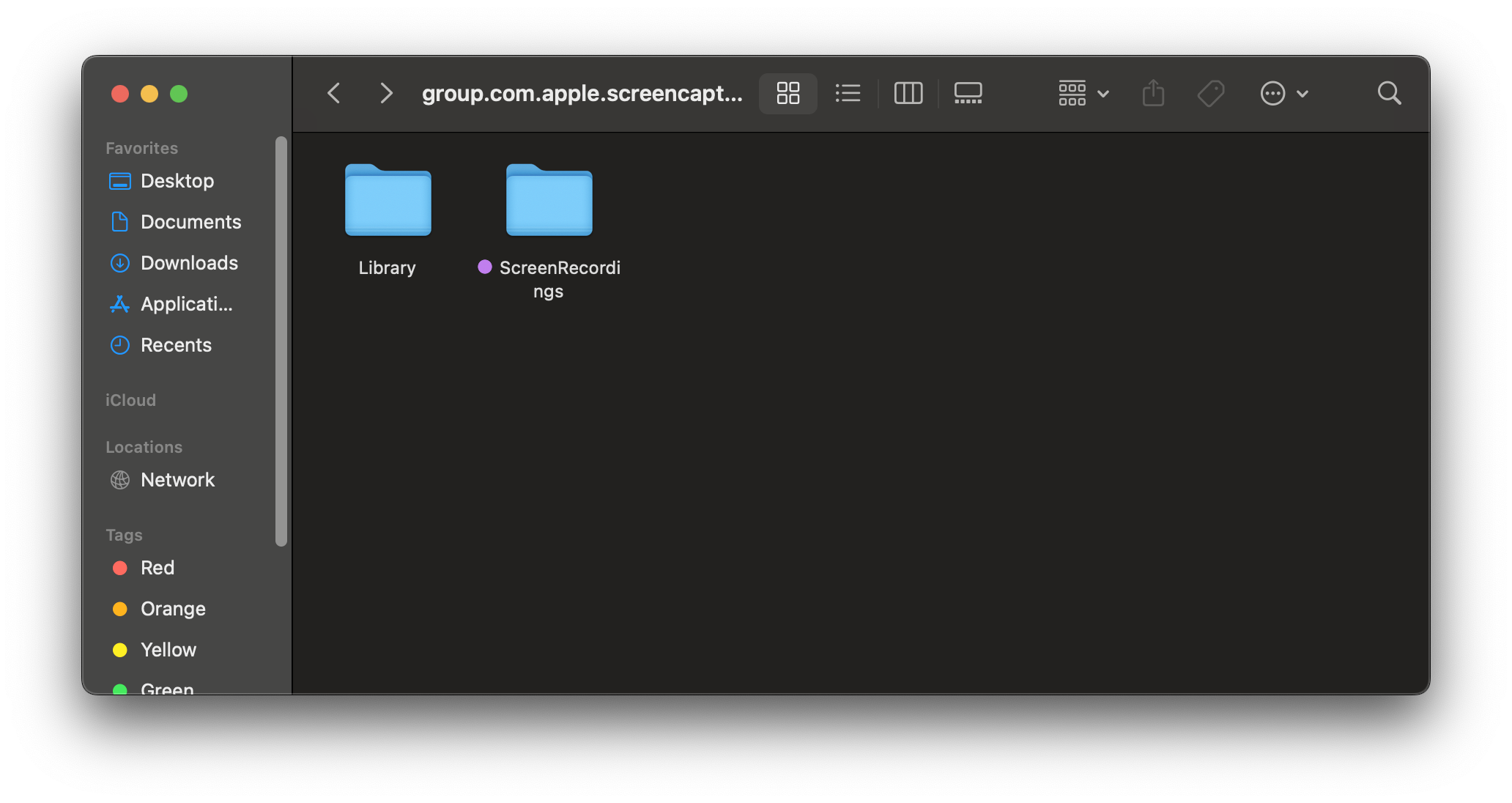Switch to column view
This screenshot has height=803, width=1512.
(908, 93)
